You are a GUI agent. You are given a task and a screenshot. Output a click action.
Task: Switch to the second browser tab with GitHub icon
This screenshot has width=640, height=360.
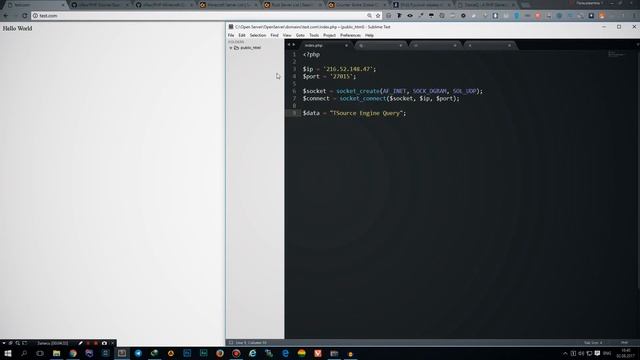(100, 5)
